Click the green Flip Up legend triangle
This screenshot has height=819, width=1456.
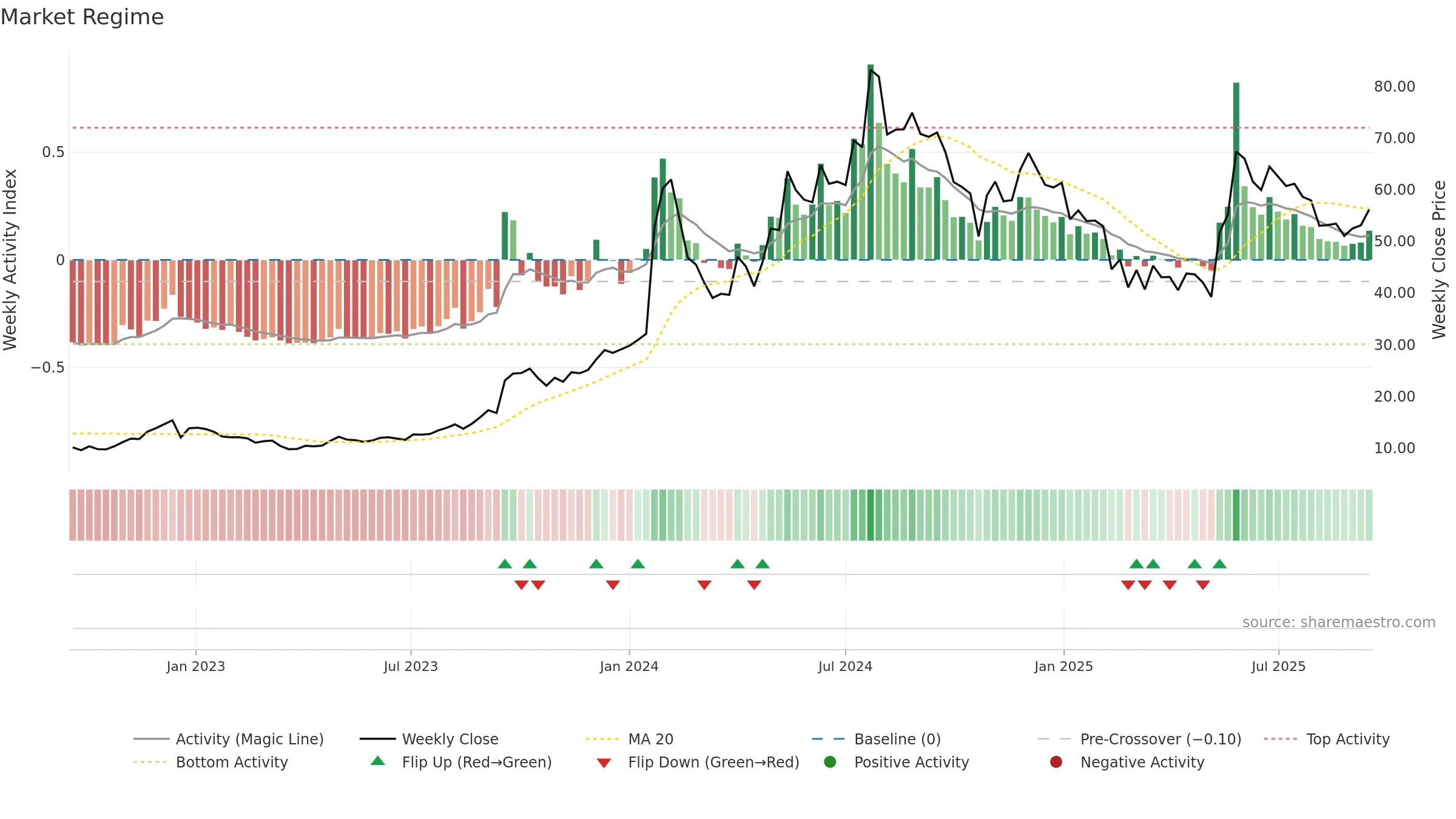tap(377, 761)
